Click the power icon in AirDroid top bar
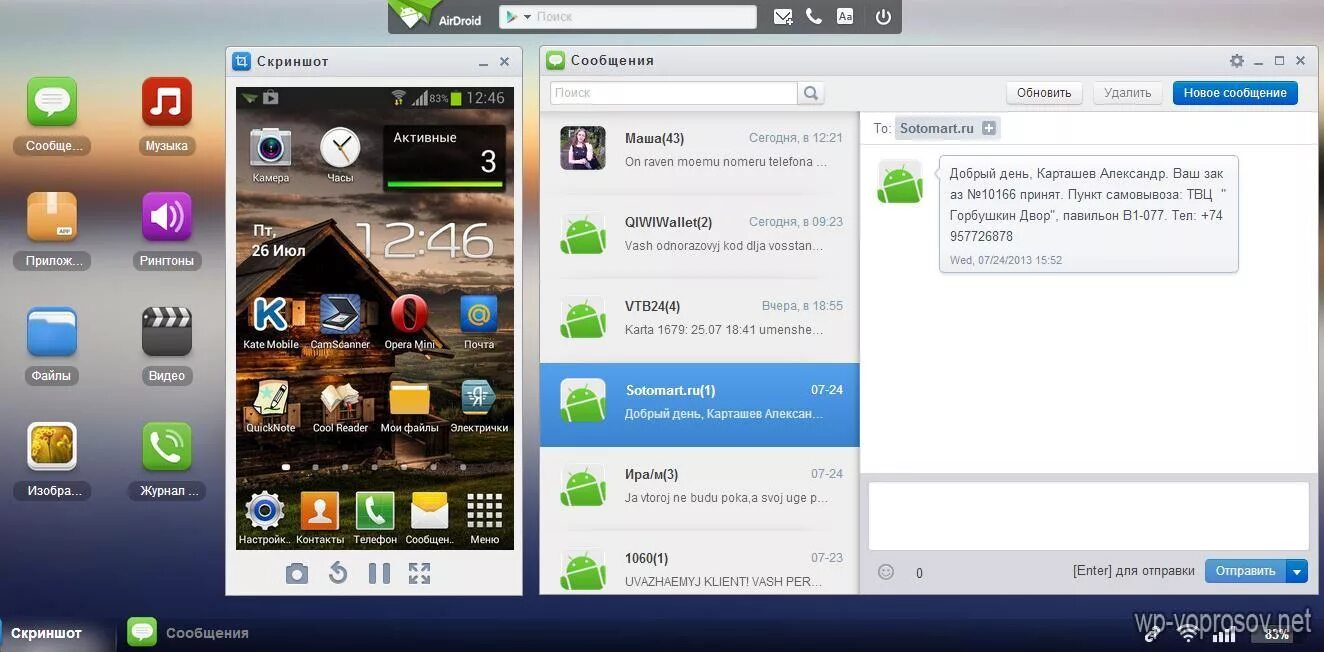 point(883,17)
